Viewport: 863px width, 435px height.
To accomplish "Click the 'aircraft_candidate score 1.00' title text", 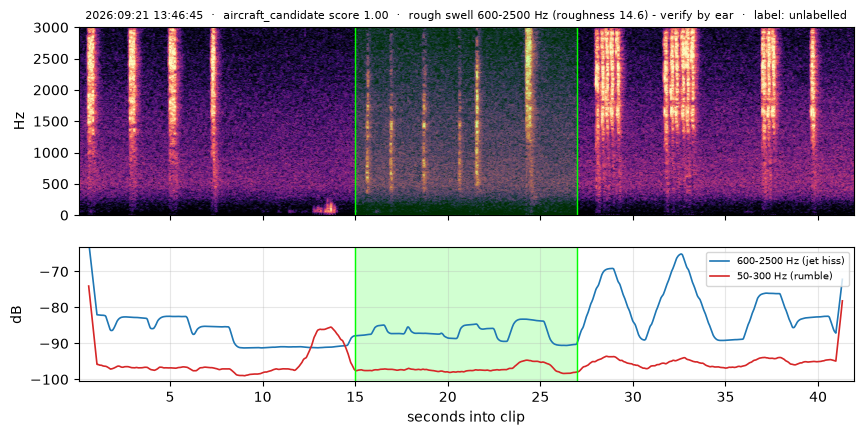I will [x=305, y=15].
